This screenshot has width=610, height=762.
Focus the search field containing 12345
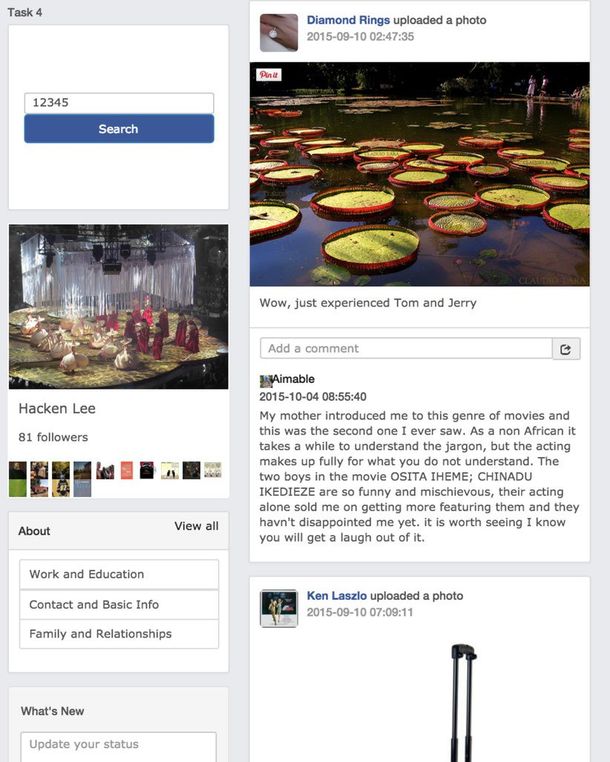119,103
